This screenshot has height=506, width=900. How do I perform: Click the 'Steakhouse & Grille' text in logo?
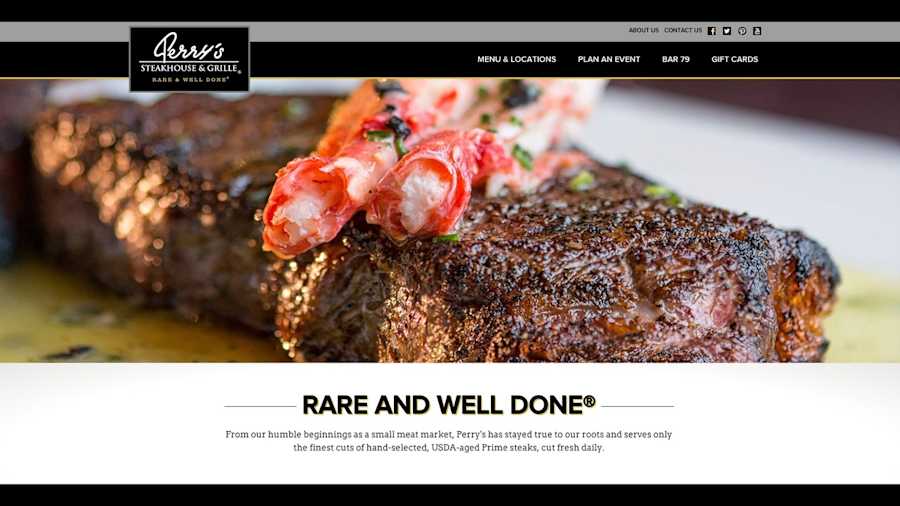(x=190, y=68)
